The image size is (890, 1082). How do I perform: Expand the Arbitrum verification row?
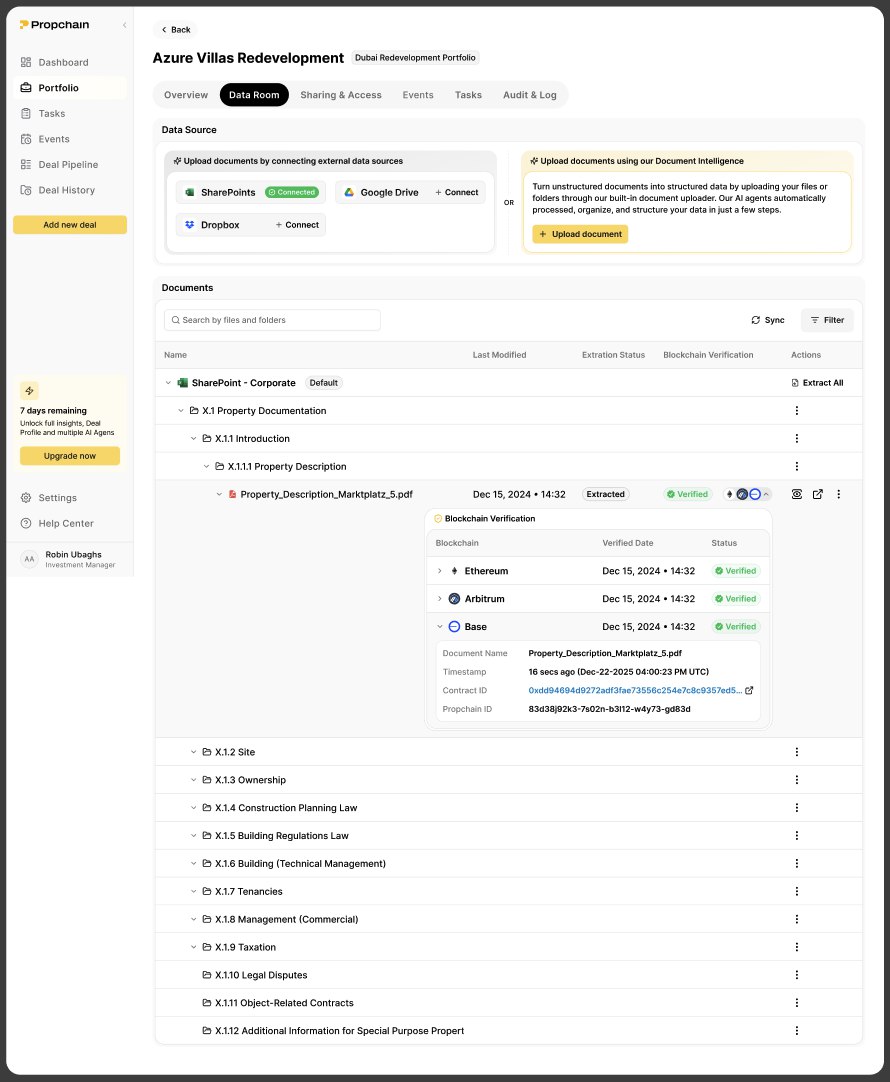(x=439, y=599)
